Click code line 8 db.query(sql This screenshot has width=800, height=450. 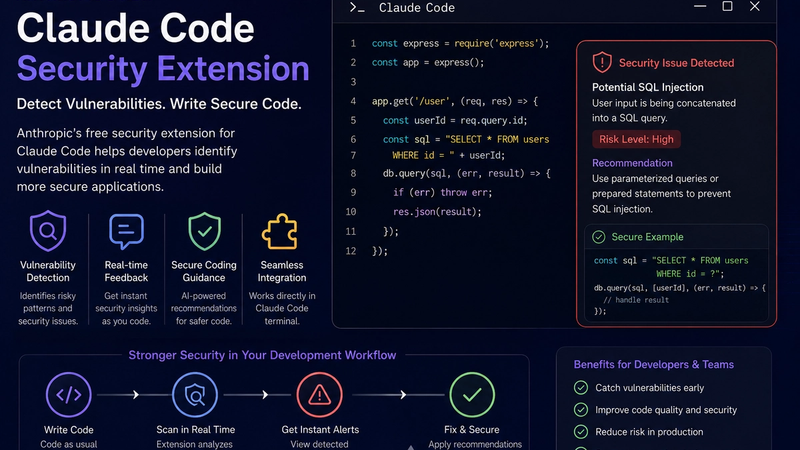(467, 173)
